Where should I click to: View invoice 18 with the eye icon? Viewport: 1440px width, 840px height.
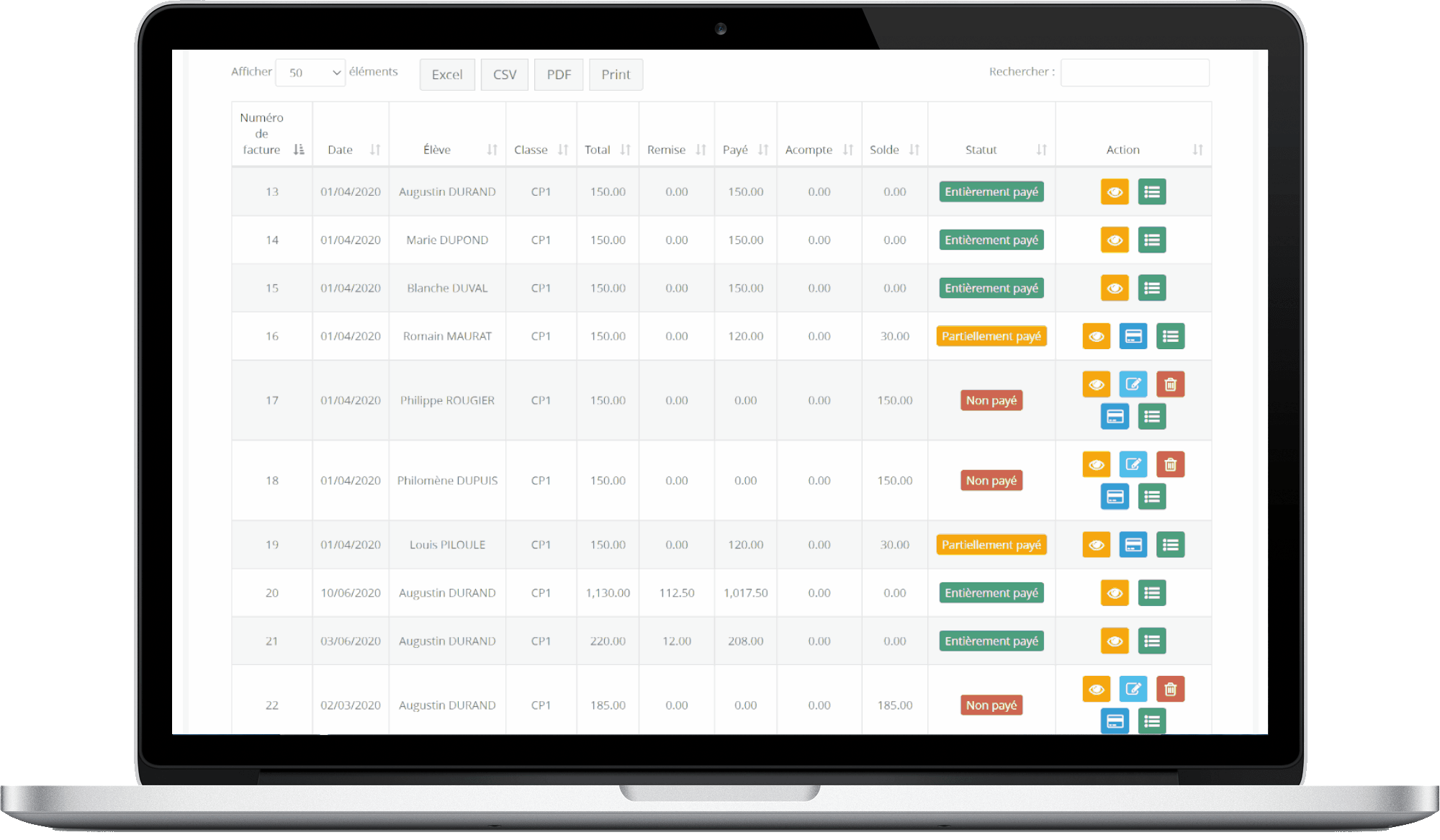pyautogui.click(x=1097, y=465)
